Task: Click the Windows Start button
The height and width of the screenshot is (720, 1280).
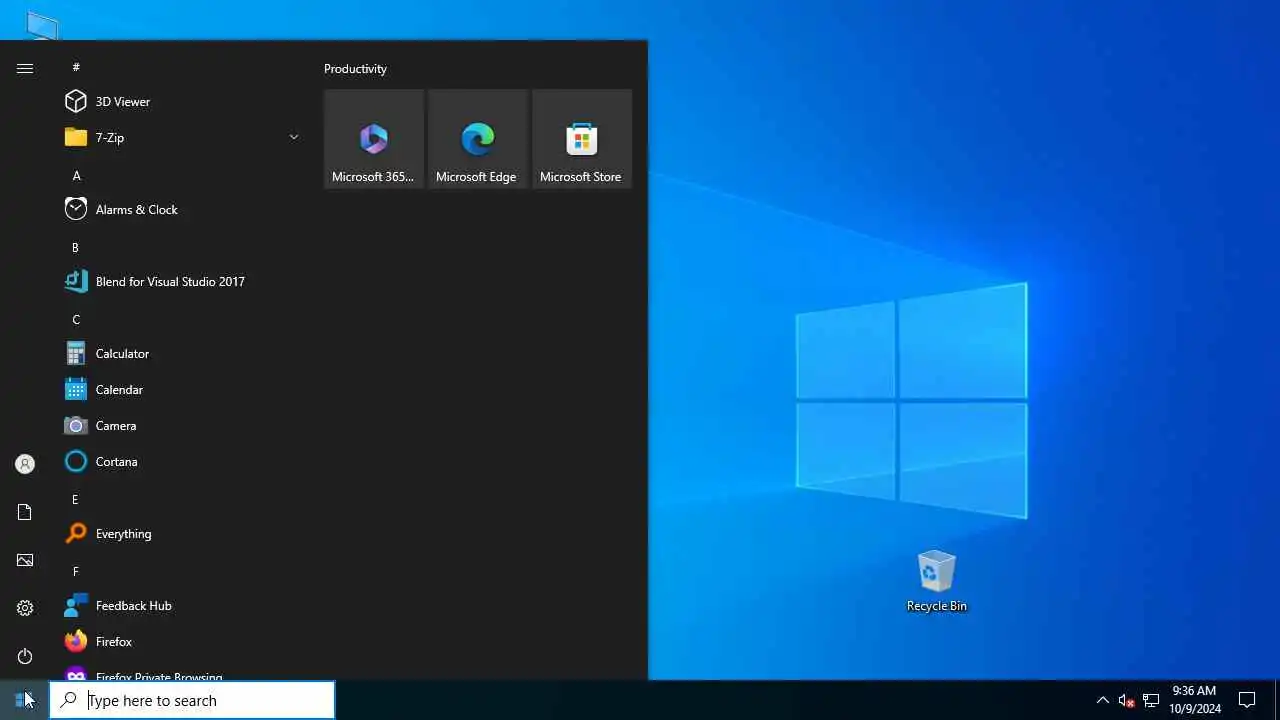Action: click(x=24, y=700)
